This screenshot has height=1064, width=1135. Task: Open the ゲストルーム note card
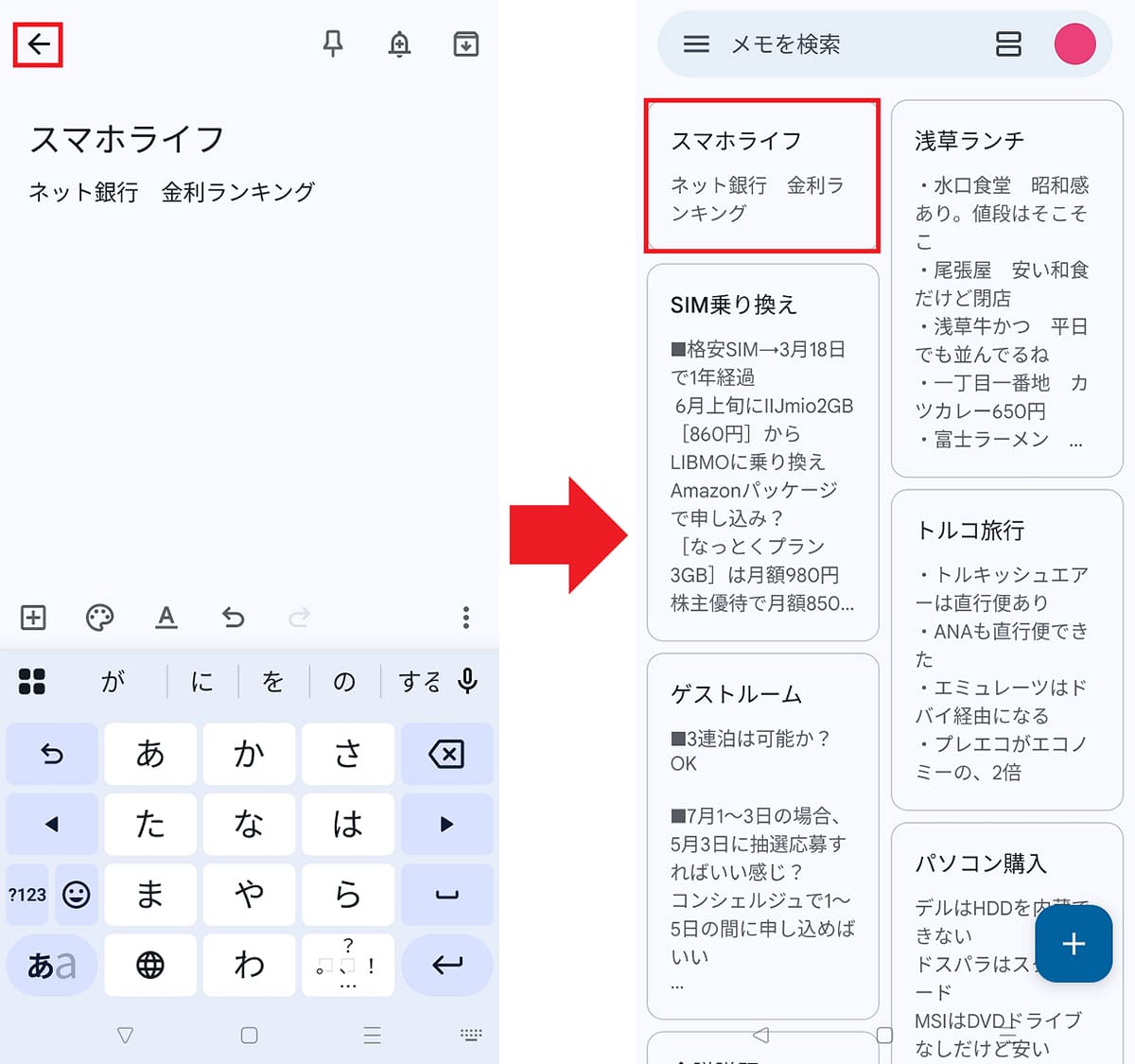coord(762,836)
